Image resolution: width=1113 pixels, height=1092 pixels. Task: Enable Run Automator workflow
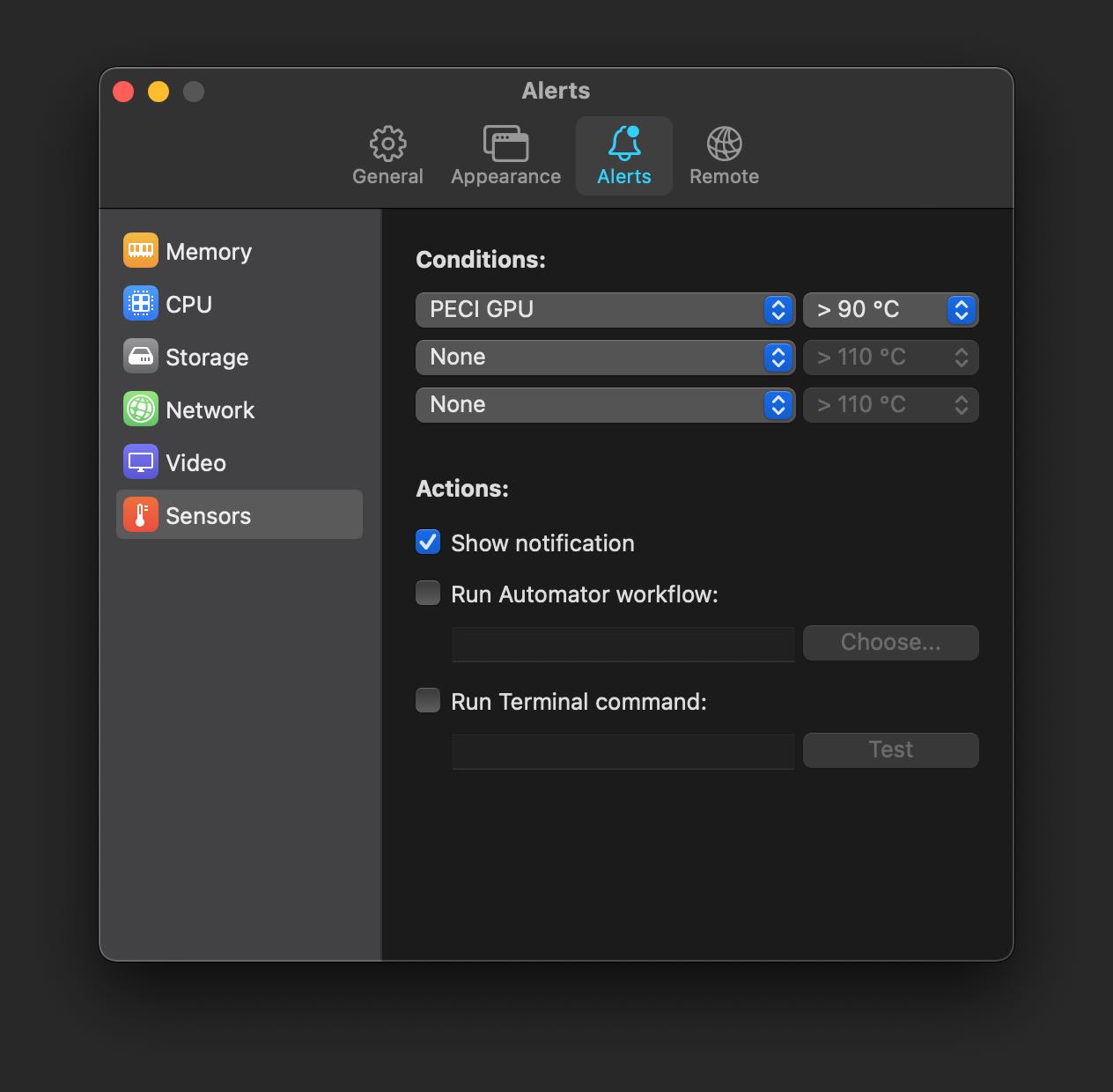pyautogui.click(x=428, y=593)
